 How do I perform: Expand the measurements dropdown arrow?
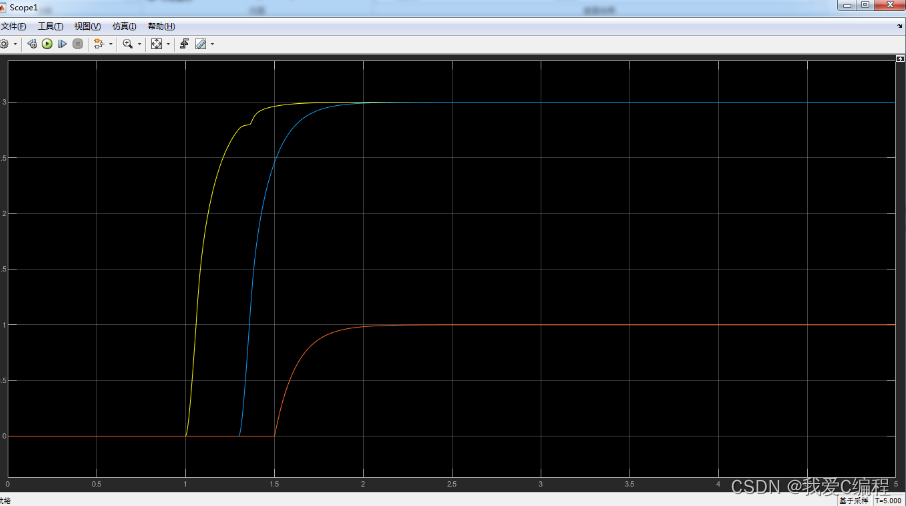click(x=212, y=44)
